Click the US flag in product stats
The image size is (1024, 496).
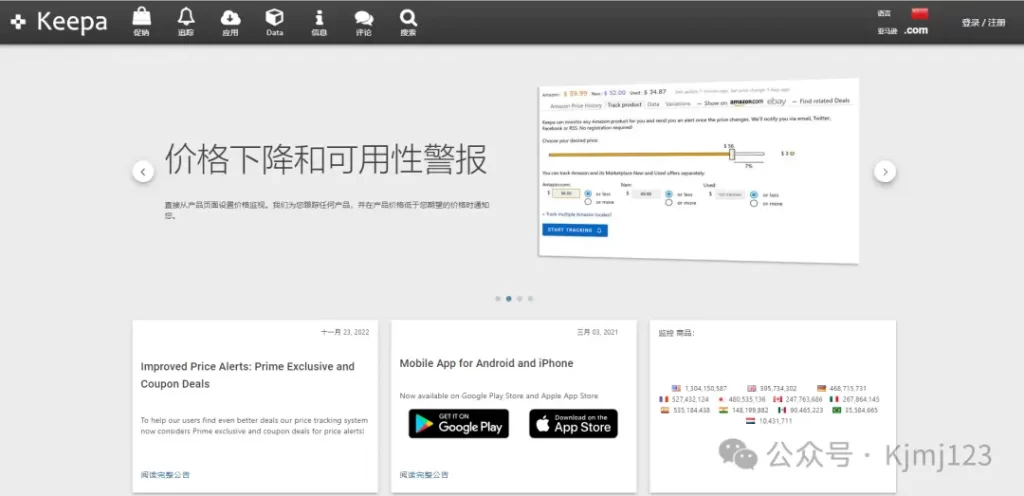(676, 388)
